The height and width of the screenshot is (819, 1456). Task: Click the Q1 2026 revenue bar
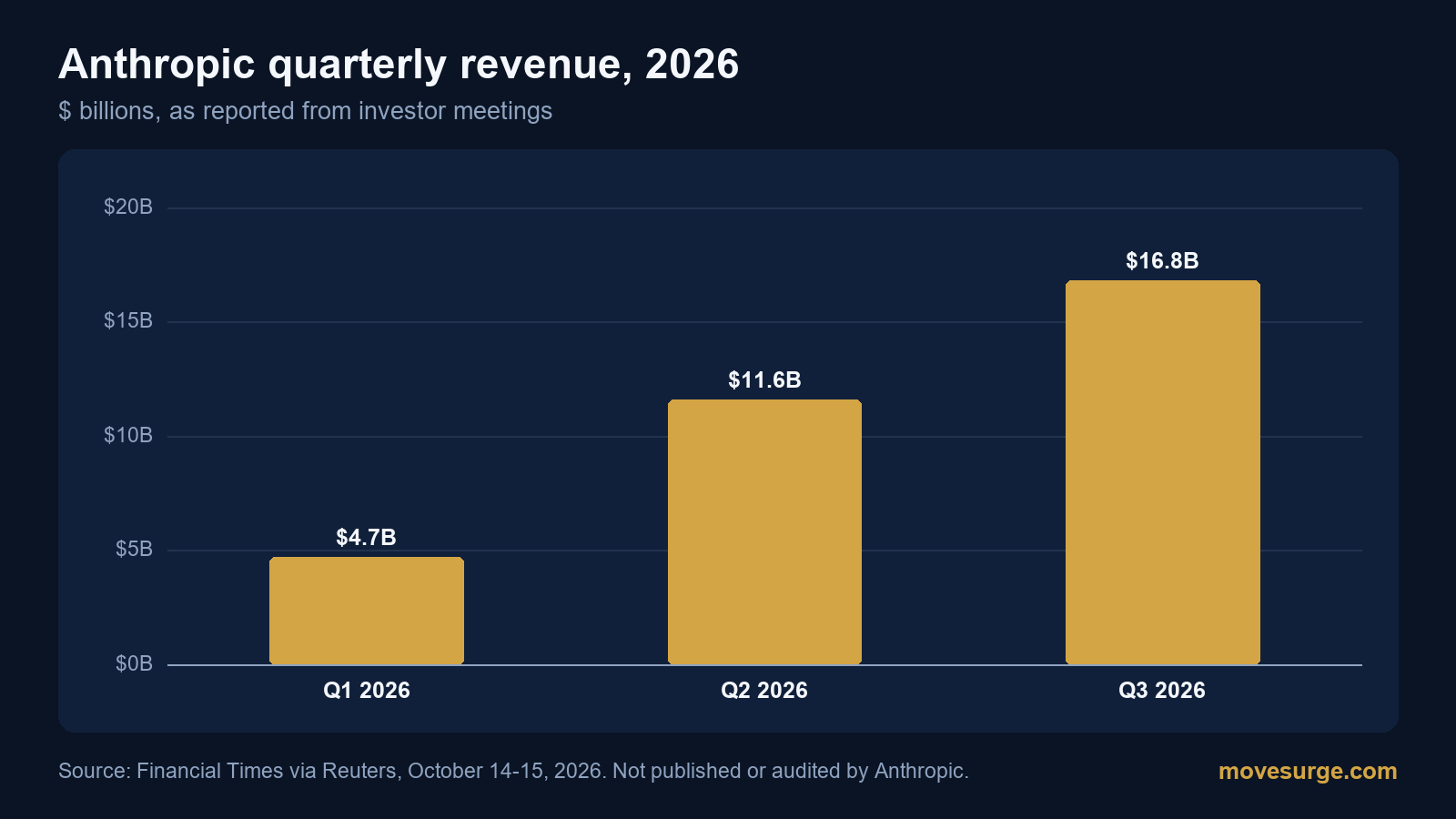(x=367, y=611)
